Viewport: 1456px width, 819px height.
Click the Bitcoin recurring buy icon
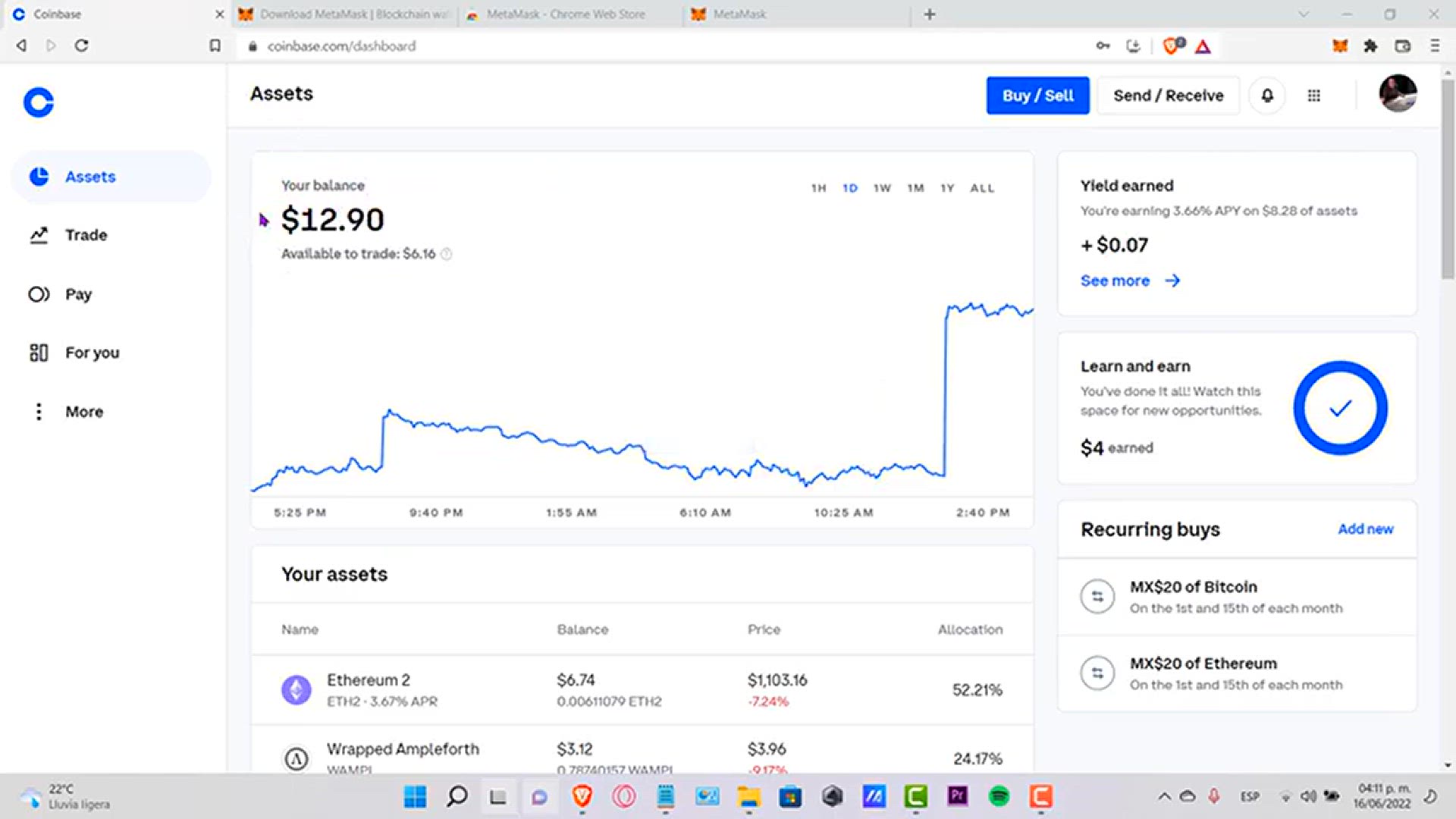tap(1097, 597)
